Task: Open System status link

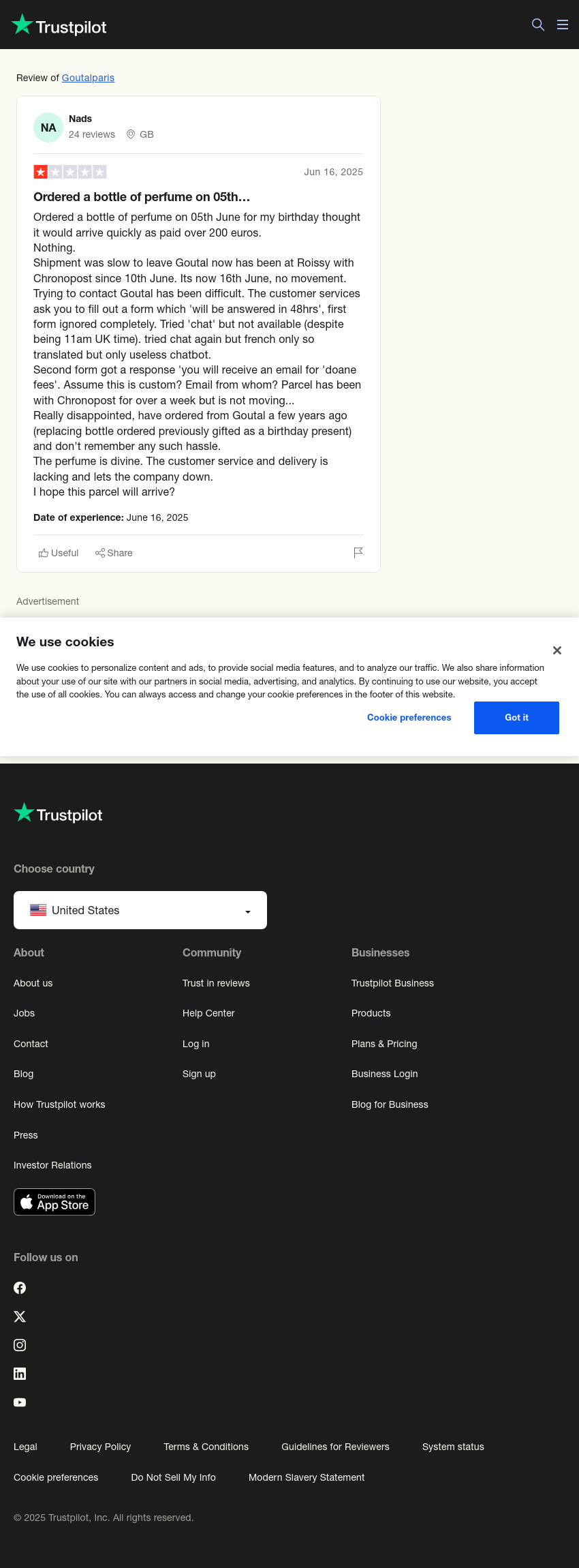Action: click(x=453, y=1447)
